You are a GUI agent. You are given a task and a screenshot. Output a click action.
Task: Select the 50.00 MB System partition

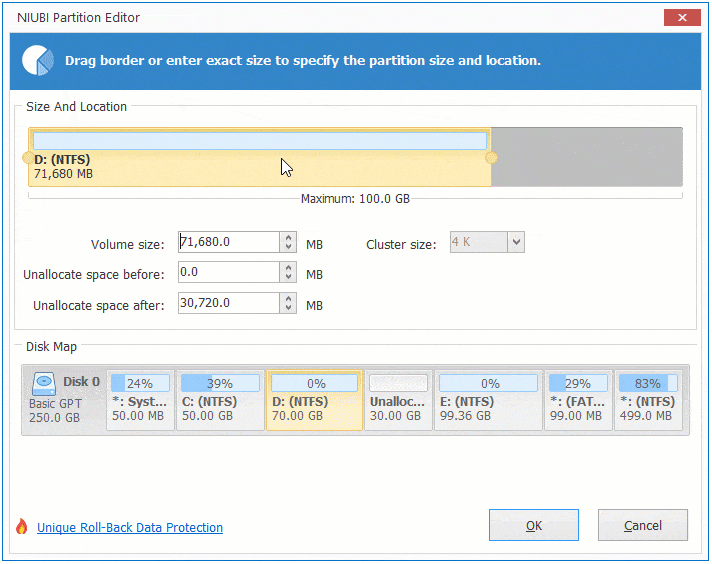139,400
